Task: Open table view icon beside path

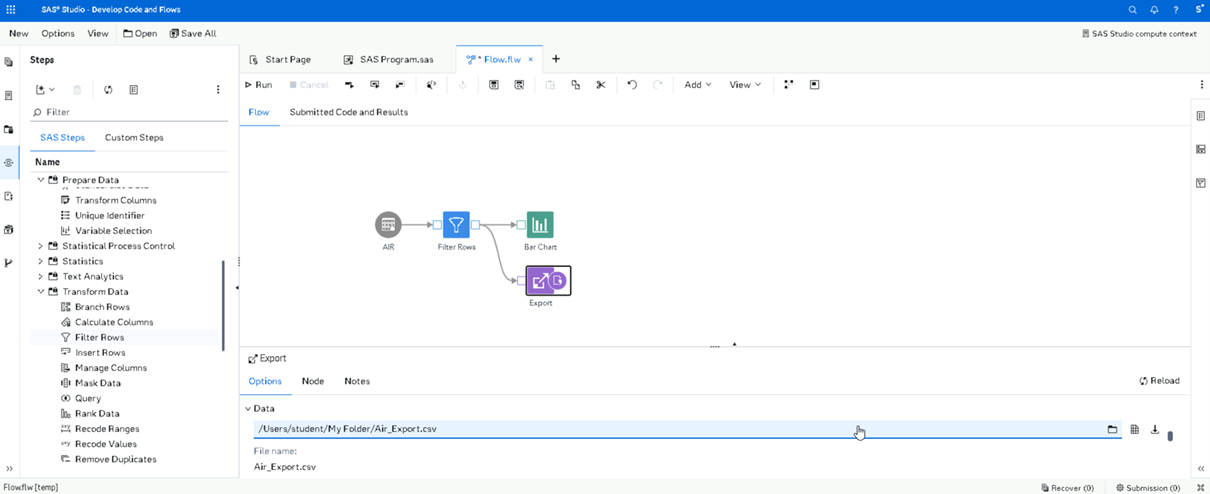Action: (1135, 430)
